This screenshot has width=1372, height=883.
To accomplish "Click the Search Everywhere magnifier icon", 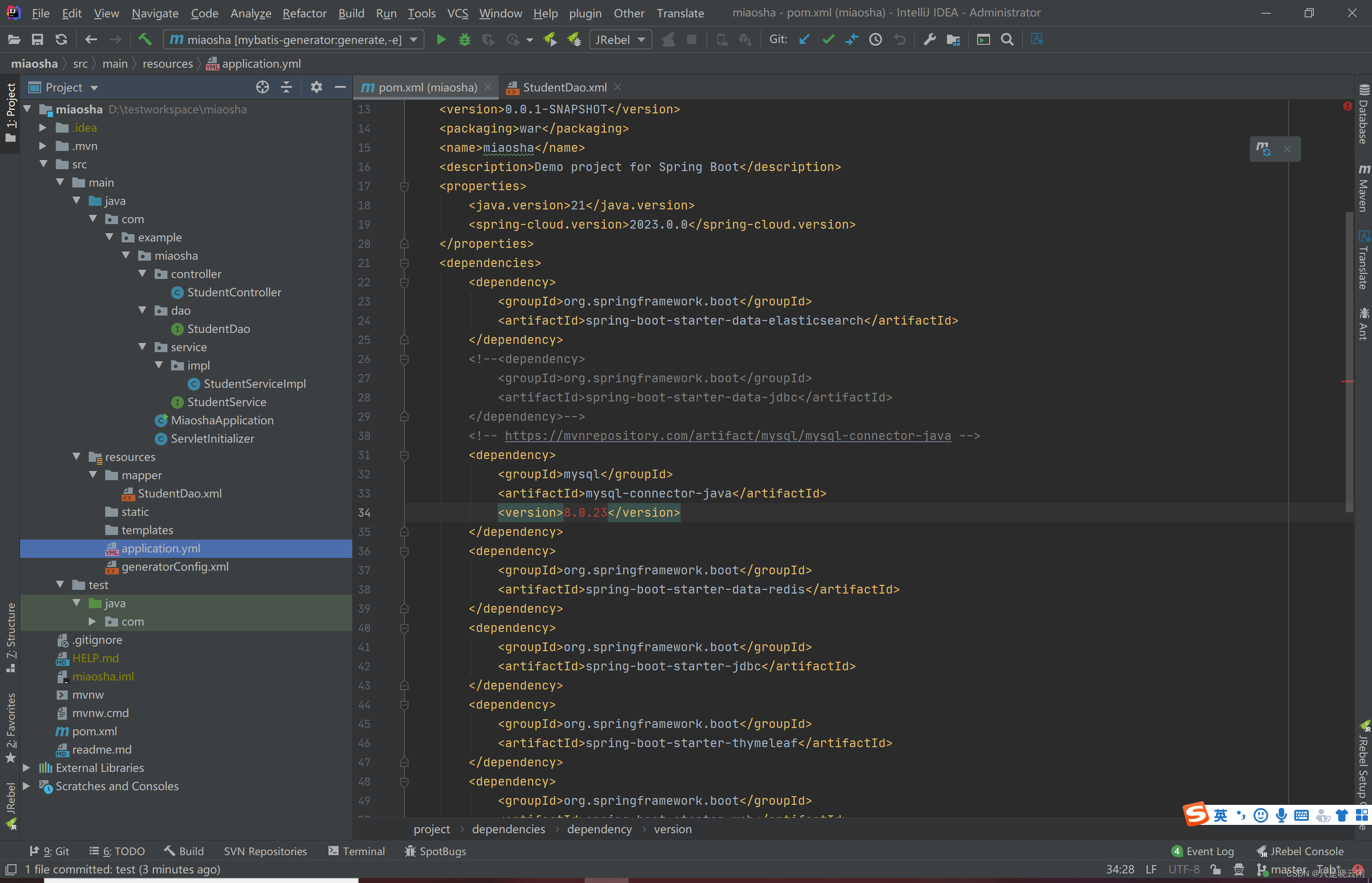I will (1006, 40).
